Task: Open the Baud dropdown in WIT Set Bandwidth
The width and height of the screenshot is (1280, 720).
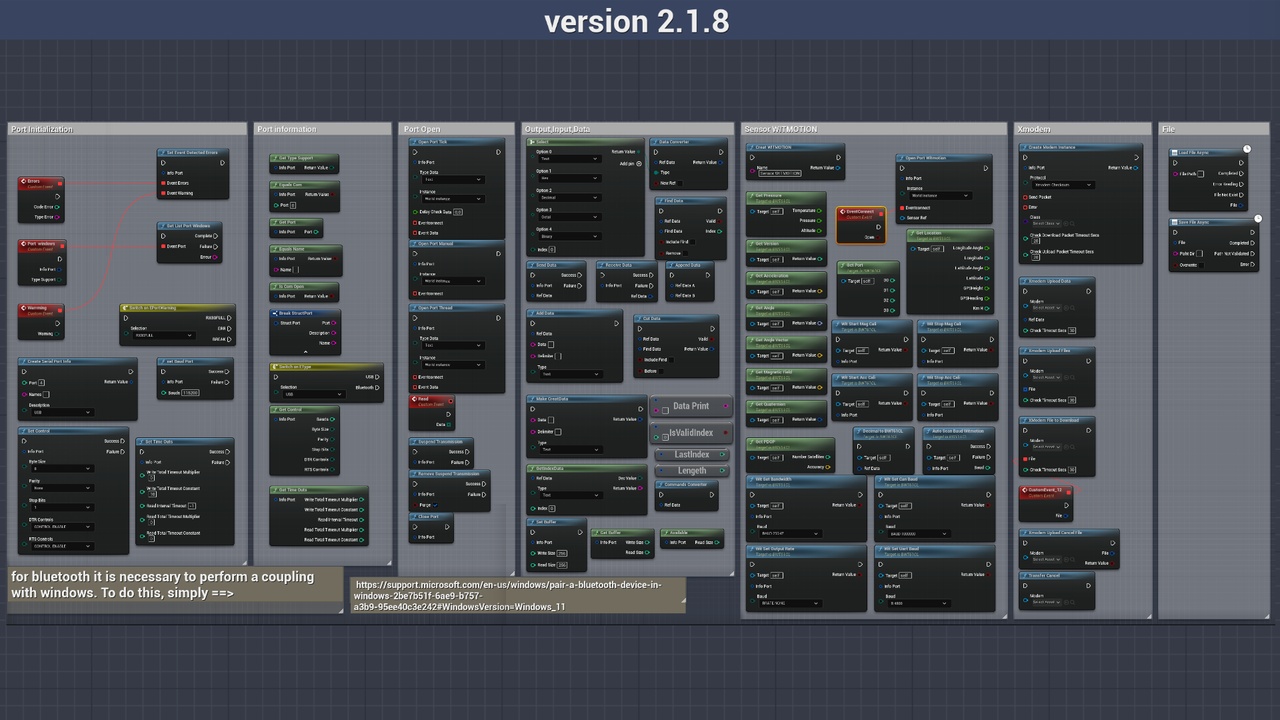Action: click(790, 534)
